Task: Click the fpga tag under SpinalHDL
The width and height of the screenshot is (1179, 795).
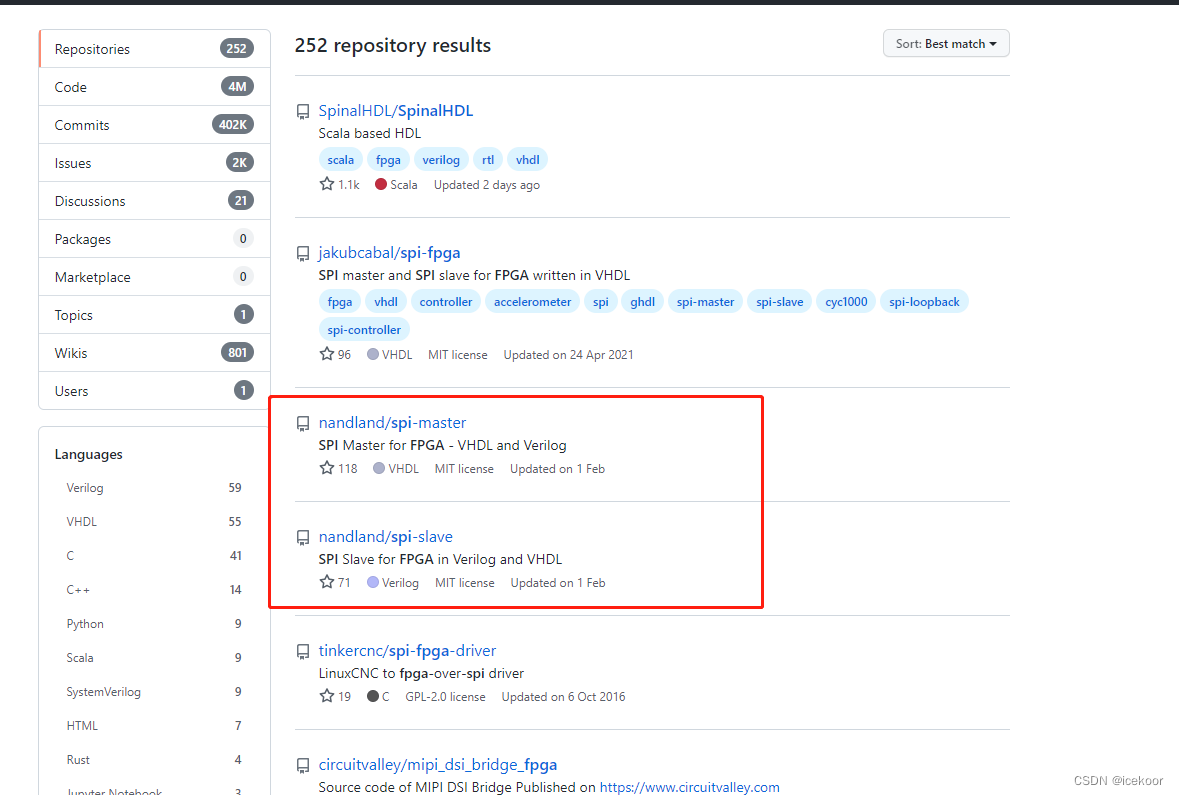Action: pyautogui.click(x=388, y=159)
